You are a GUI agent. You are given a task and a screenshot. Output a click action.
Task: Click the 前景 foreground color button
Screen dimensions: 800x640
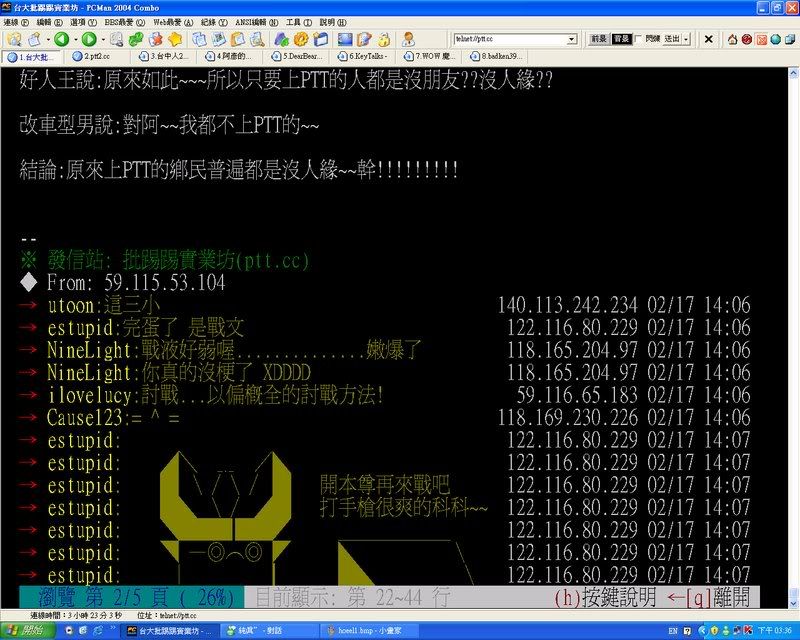coord(598,39)
